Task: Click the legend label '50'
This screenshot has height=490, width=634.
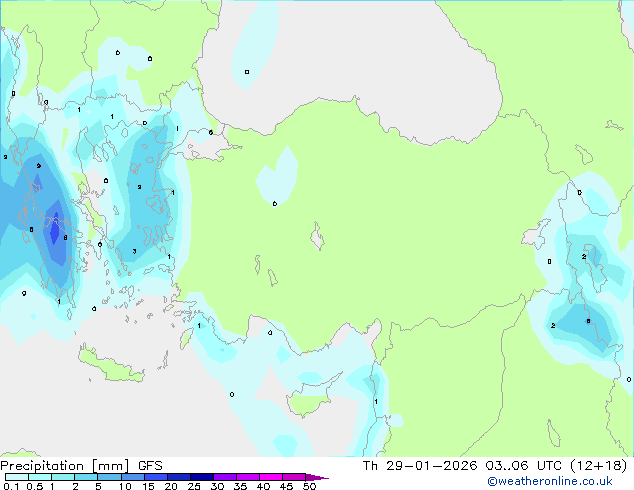Action: 309,486
